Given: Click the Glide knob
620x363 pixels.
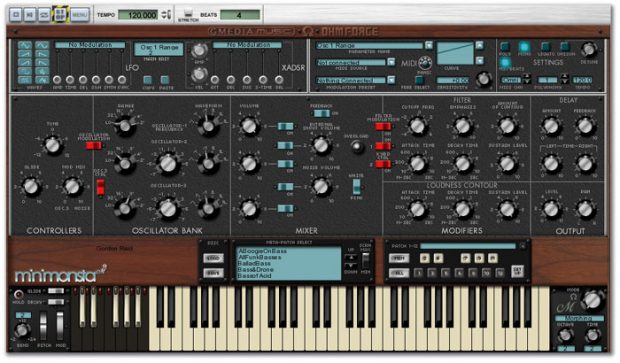Looking at the screenshot, I should coord(32,187).
